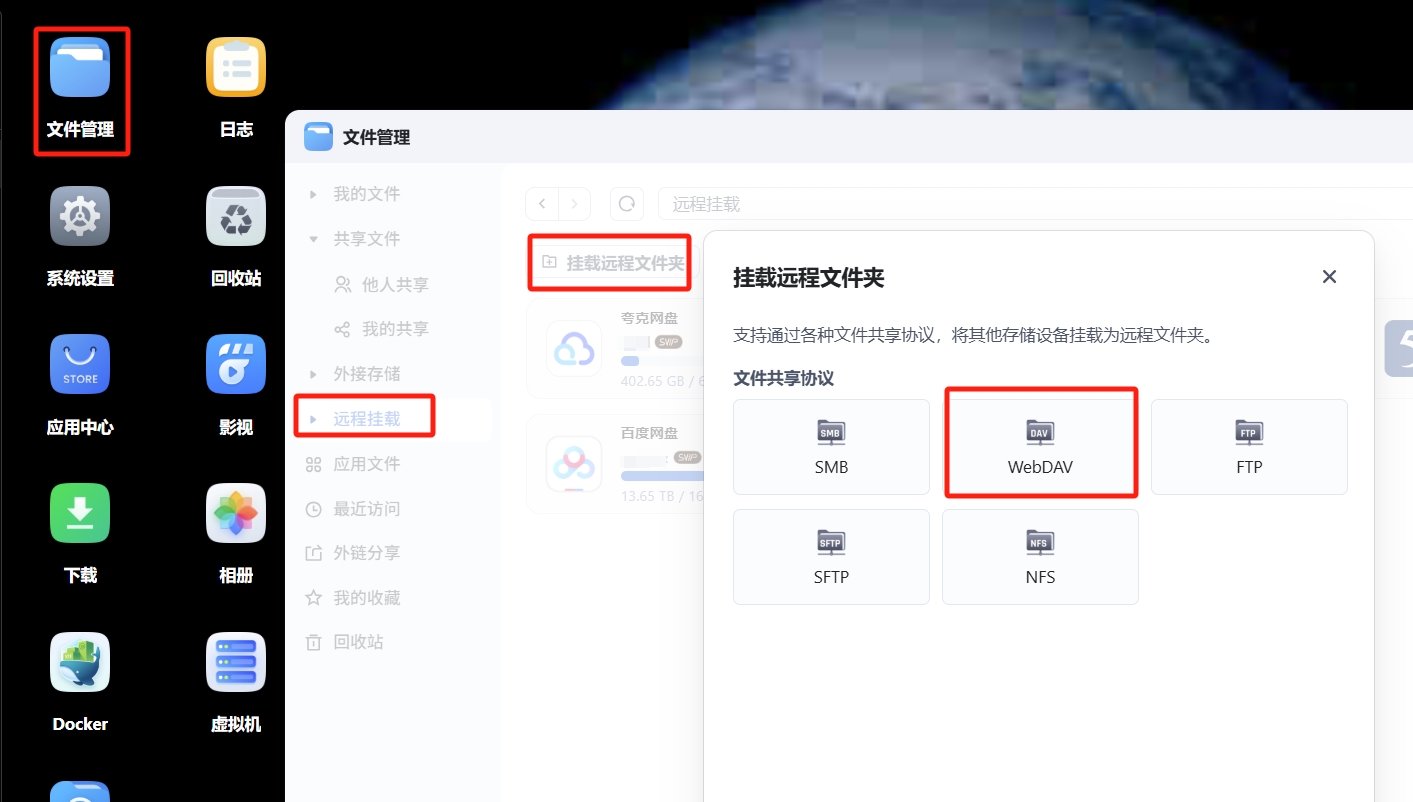Select the WebDAV protocol option
1413x802 pixels.
click(x=1040, y=447)
